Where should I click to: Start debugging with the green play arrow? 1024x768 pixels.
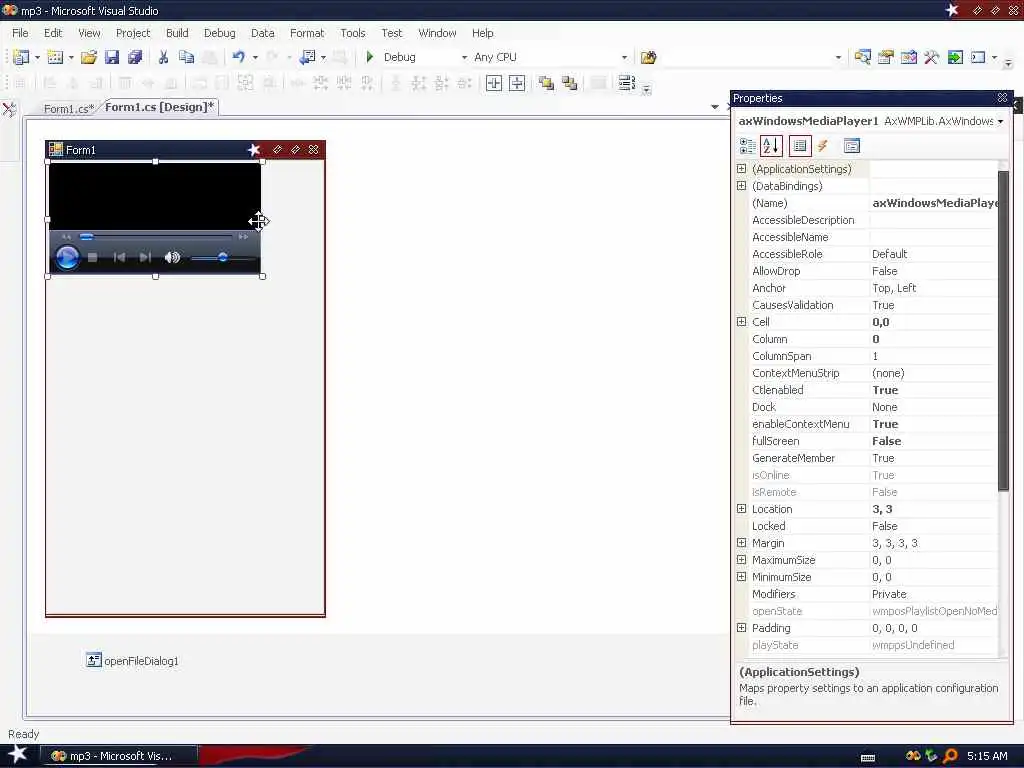370,57
